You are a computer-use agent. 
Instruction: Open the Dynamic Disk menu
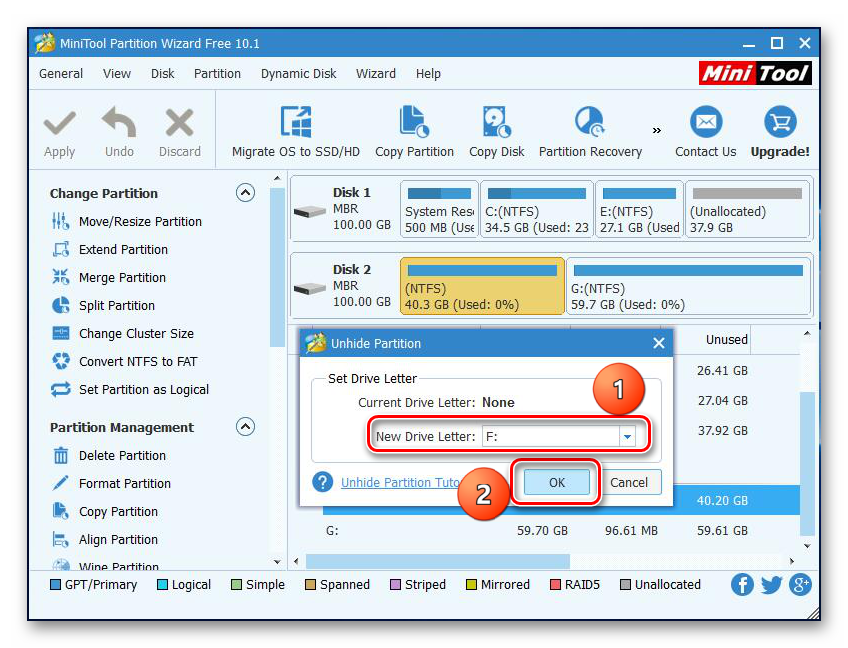pos(300,73)
